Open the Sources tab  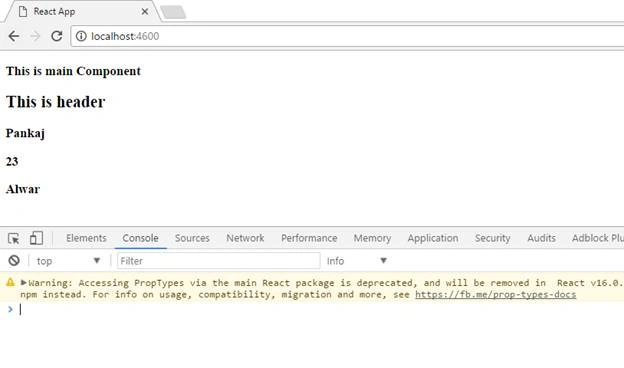192,238
